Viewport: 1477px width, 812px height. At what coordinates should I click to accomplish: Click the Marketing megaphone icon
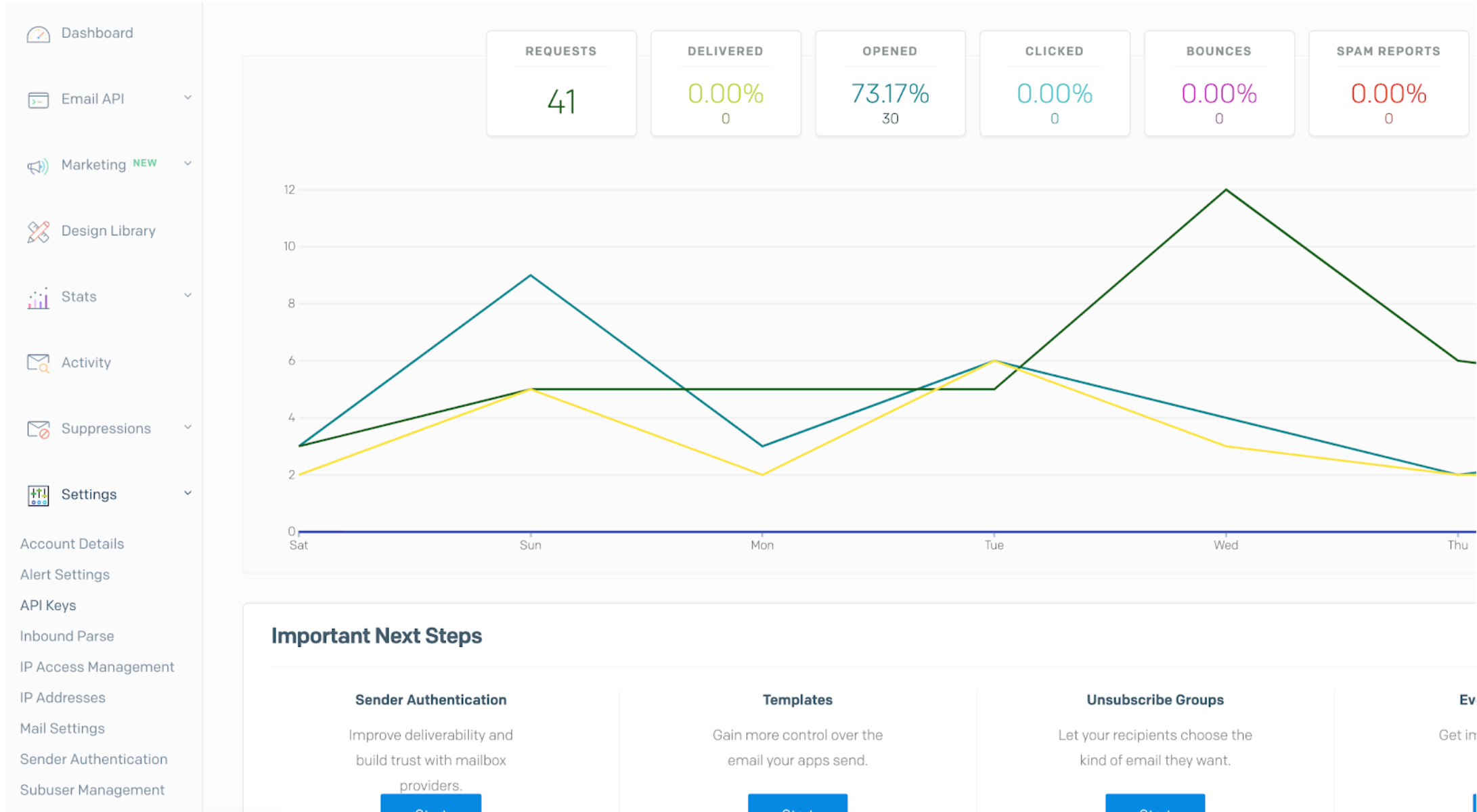(38, 166)
